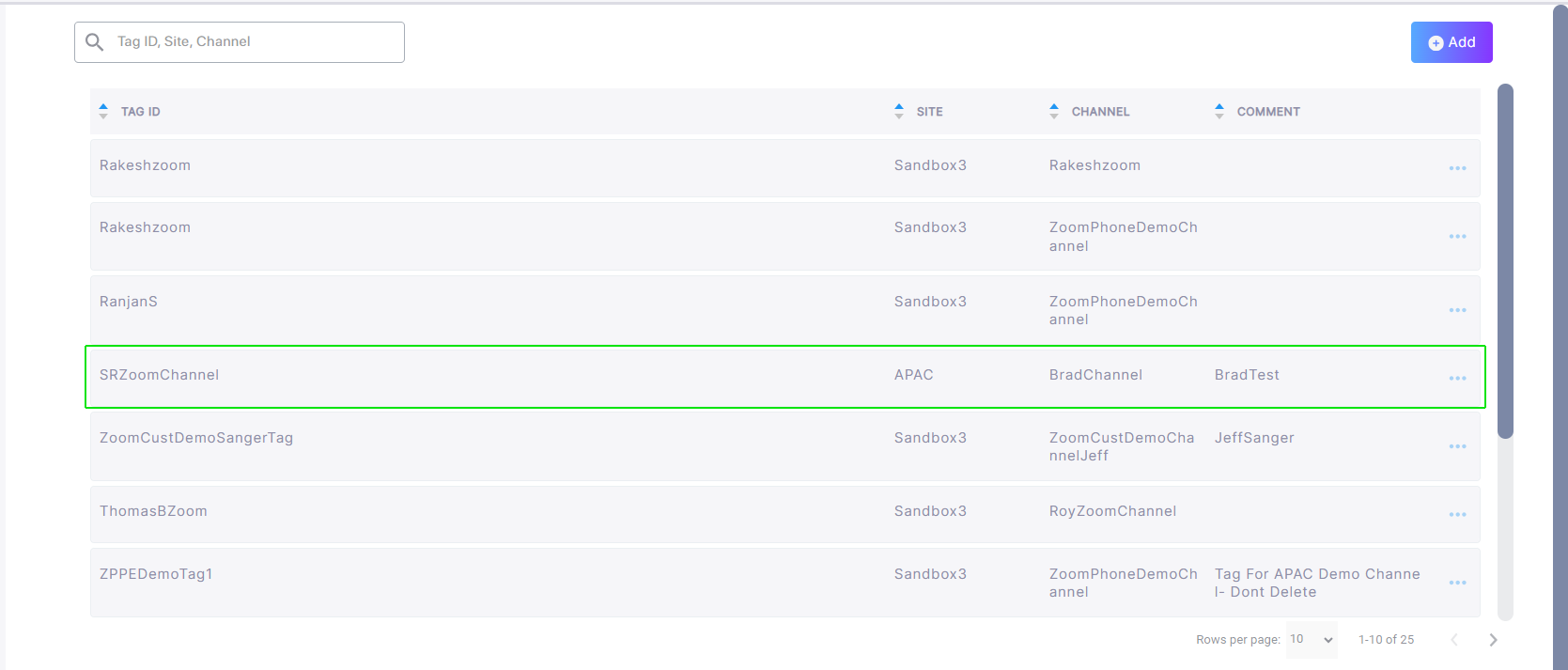Select the RanjanS tag ID cell

(129, 302)
